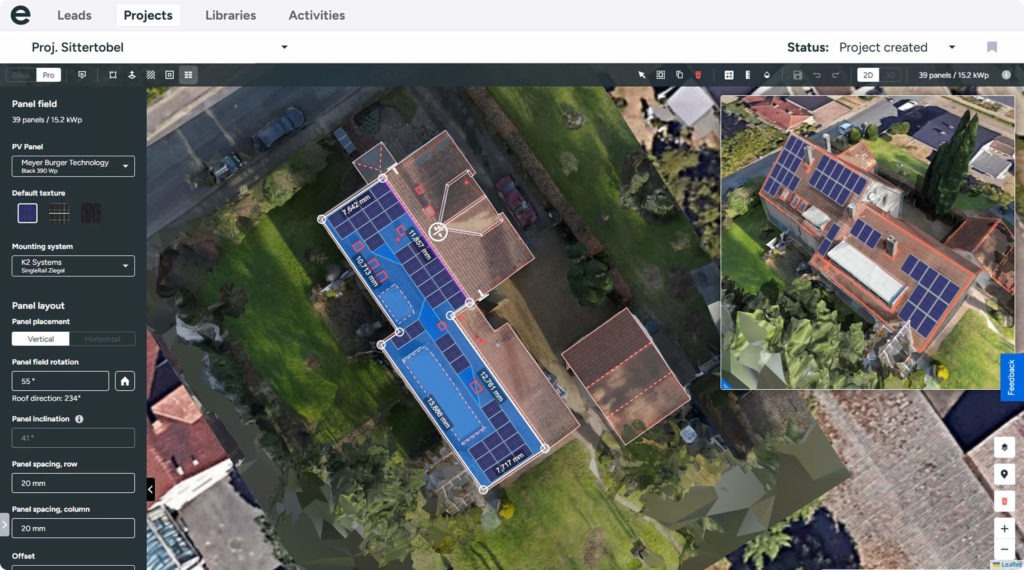Open the Meyer Burger PV Panel dropdown
The image size is (1024, 570).
point(73,166)
